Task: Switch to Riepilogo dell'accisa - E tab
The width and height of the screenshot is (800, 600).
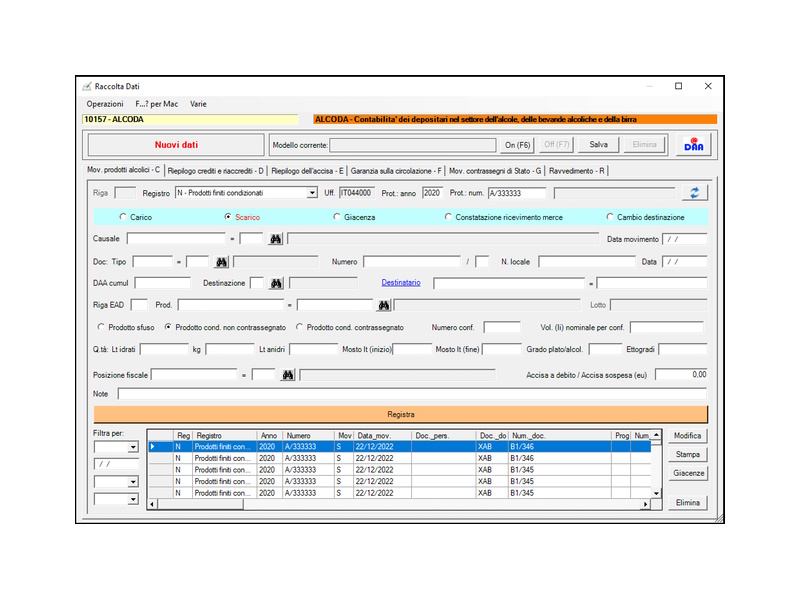Action: 307,171
